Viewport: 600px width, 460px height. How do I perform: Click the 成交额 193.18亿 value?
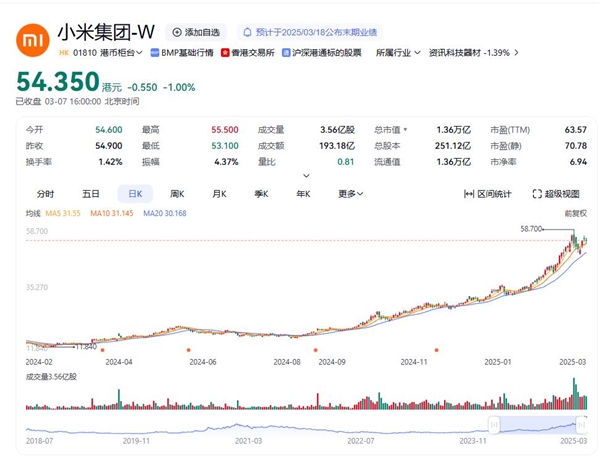point(337,146)
